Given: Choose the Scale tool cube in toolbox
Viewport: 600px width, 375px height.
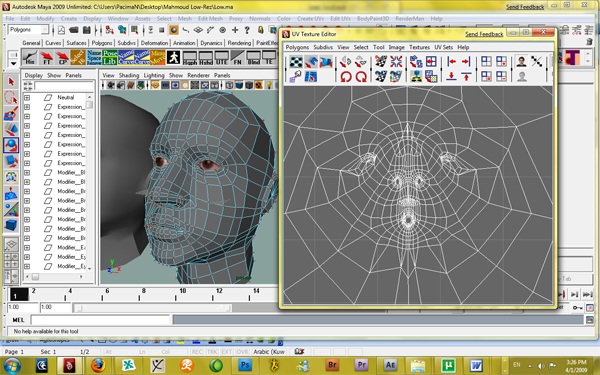Looking at the screenshot, I should (x=11, y=161).
